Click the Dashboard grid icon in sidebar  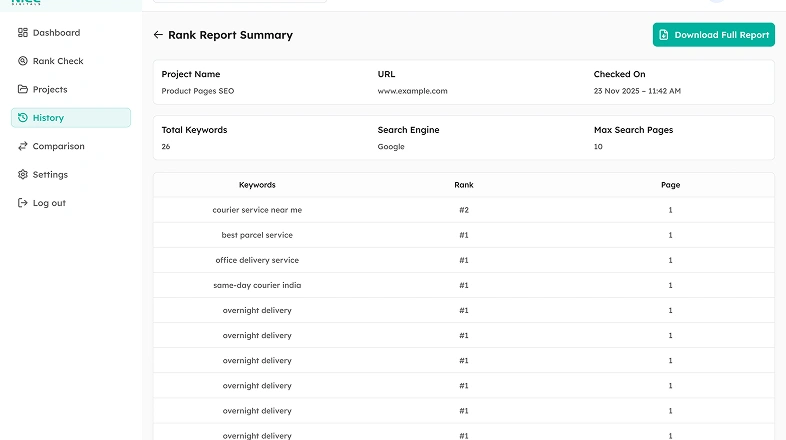click(23, 33)
